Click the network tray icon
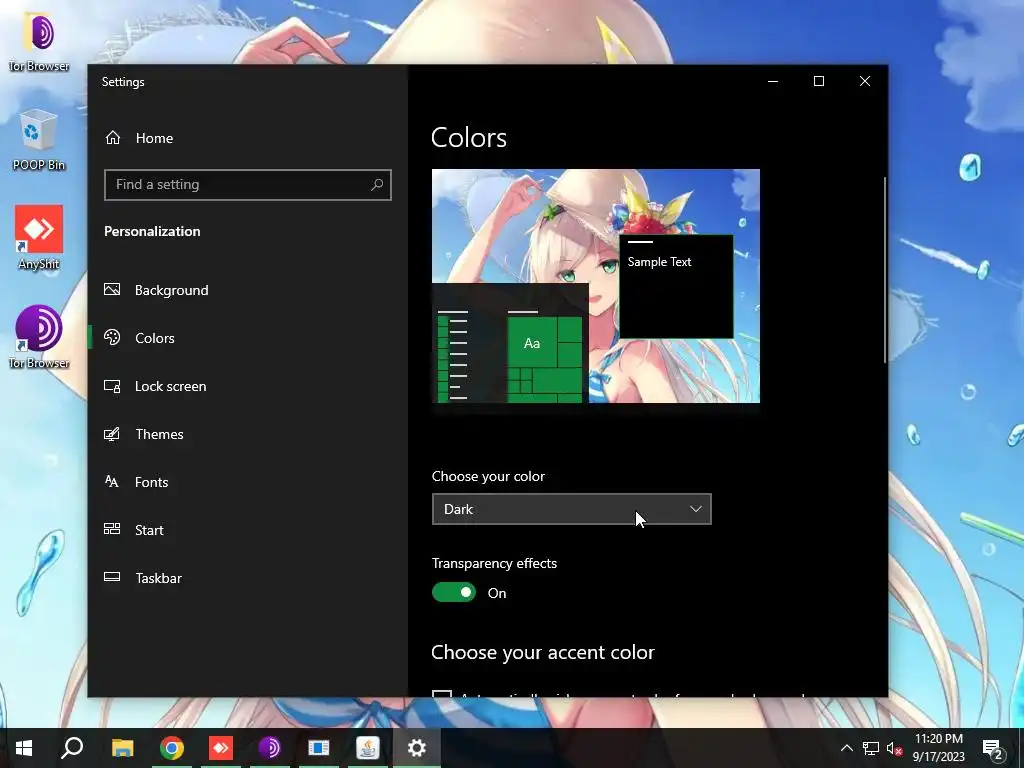 871,748
